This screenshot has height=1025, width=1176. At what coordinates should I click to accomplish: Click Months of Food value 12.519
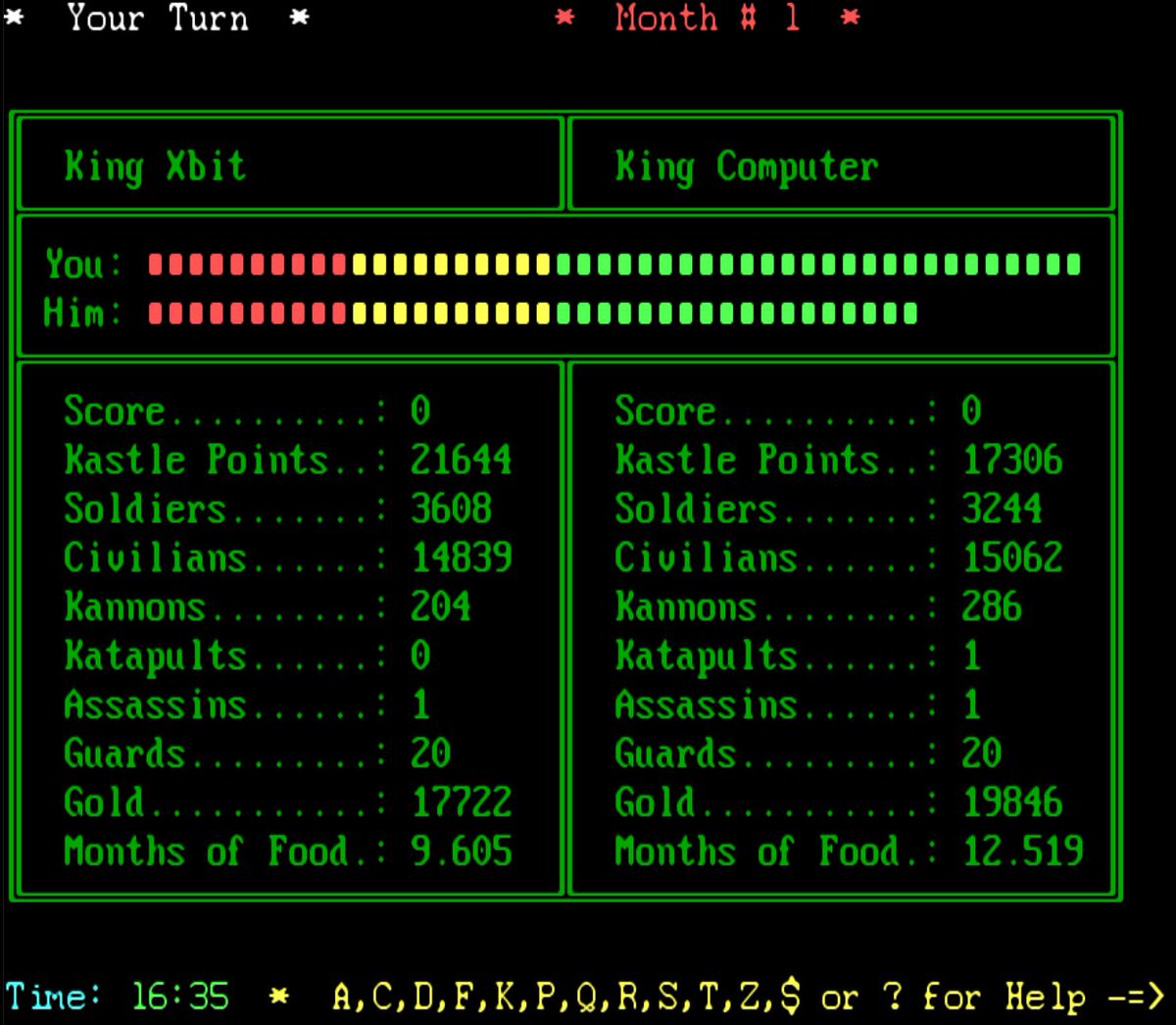click(1023, 852)
